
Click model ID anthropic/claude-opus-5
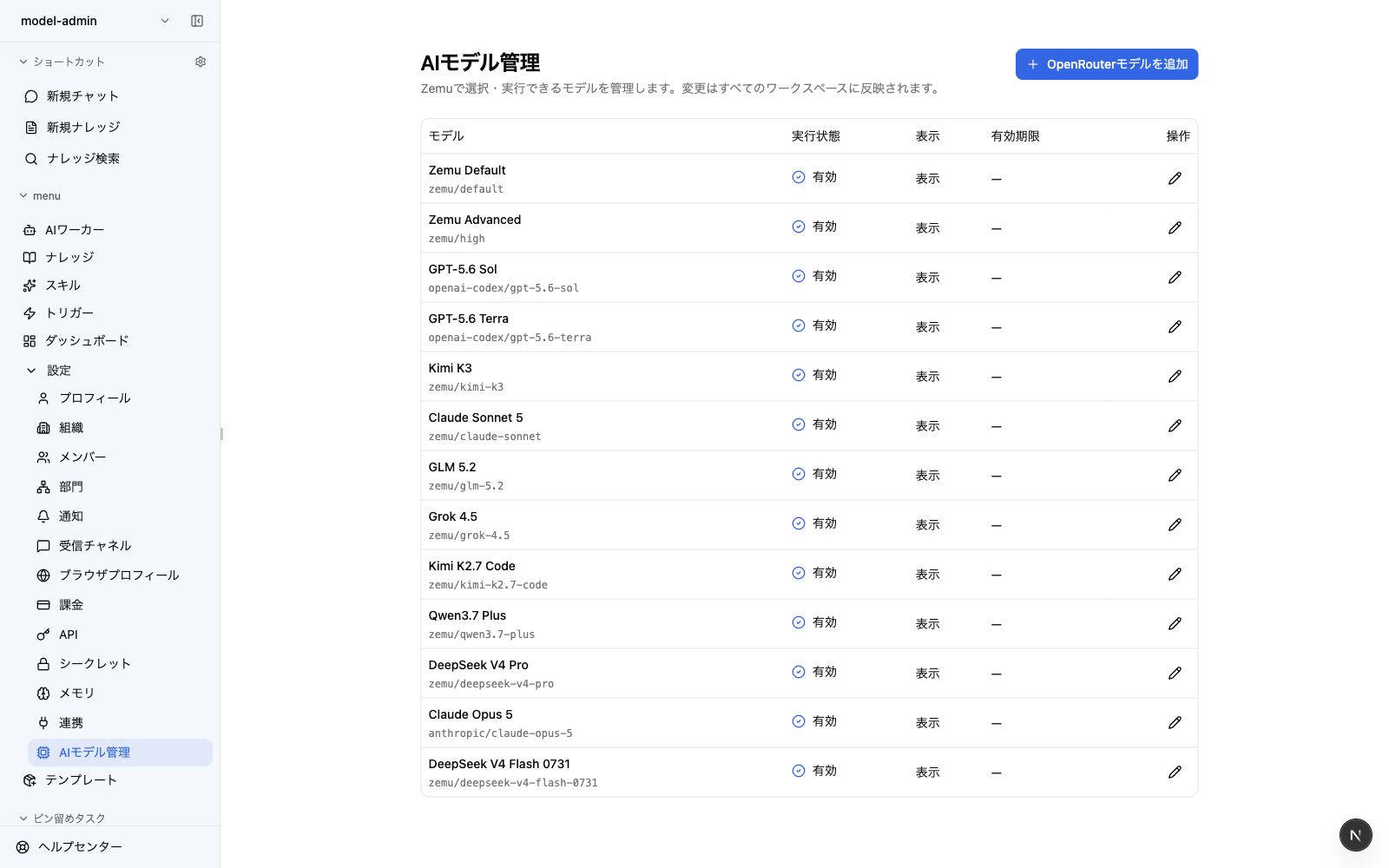[501, 733]
